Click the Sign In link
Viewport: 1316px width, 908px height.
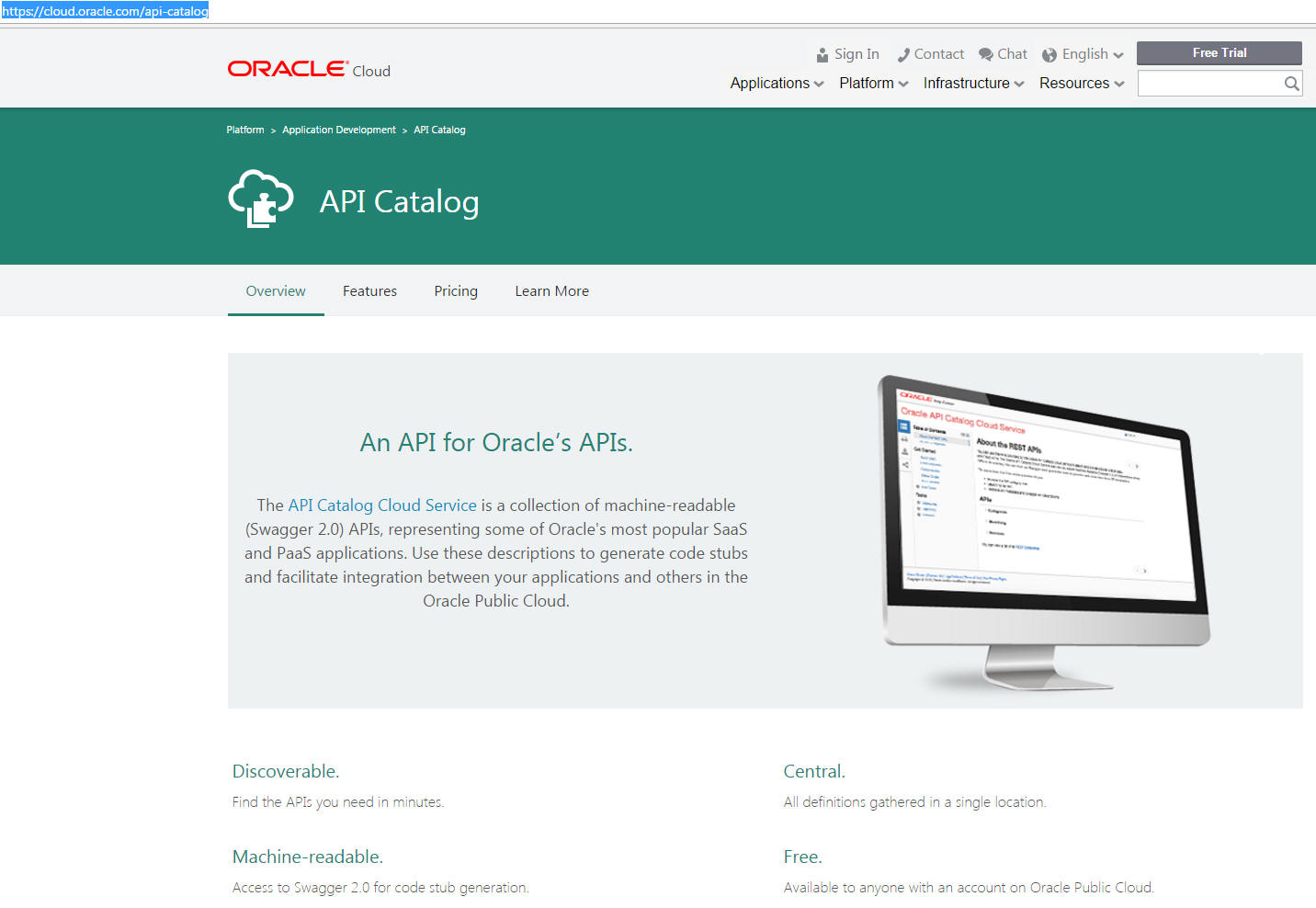coord(857,54)
